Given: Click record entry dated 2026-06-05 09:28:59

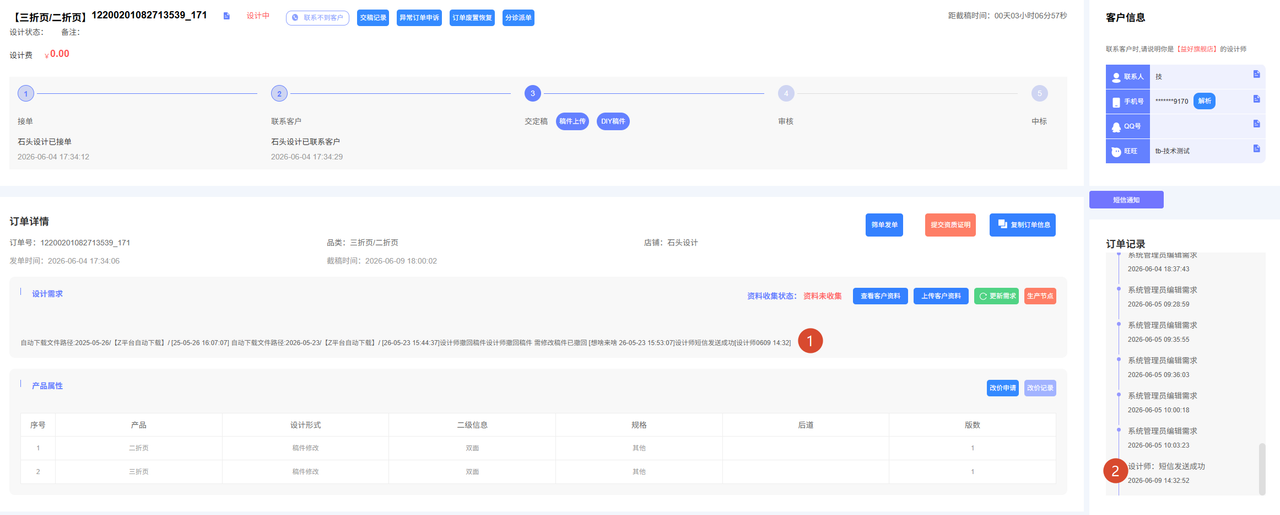Looking at the screenshot, I should click(x=1162, y=296).
